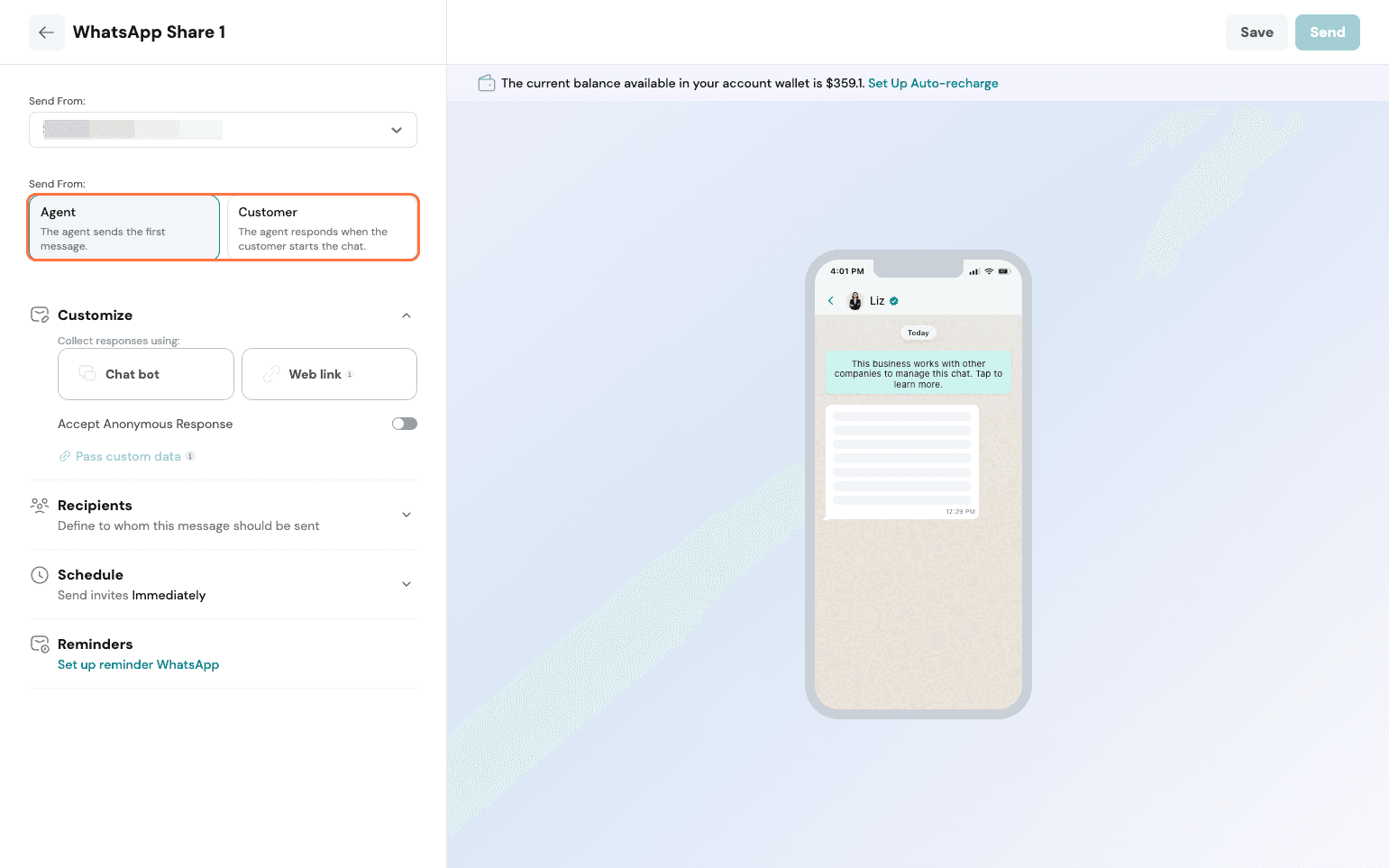Click Liz's avatar in phone preview

coord(855,301)
